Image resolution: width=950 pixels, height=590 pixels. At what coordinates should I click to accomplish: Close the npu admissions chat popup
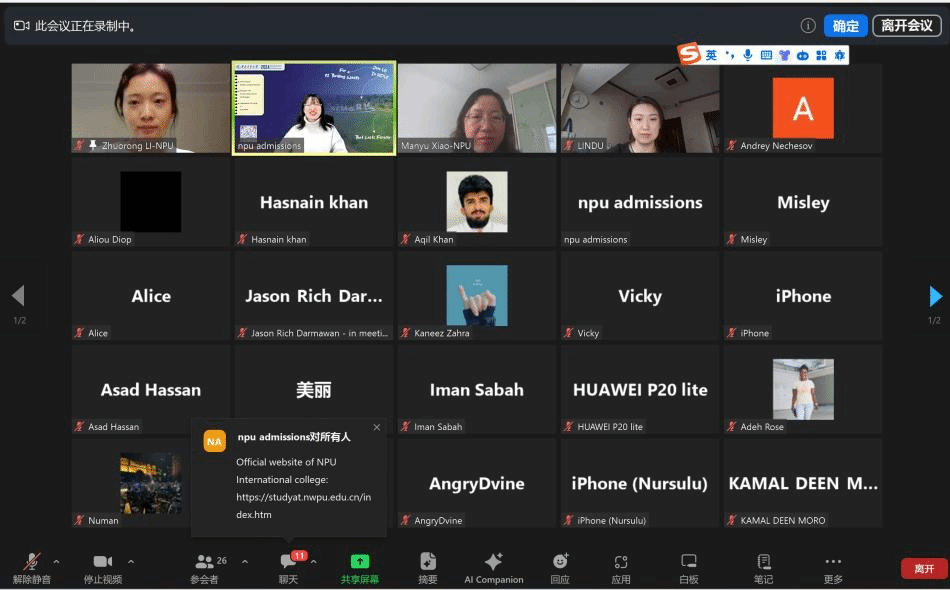point(376,427)
